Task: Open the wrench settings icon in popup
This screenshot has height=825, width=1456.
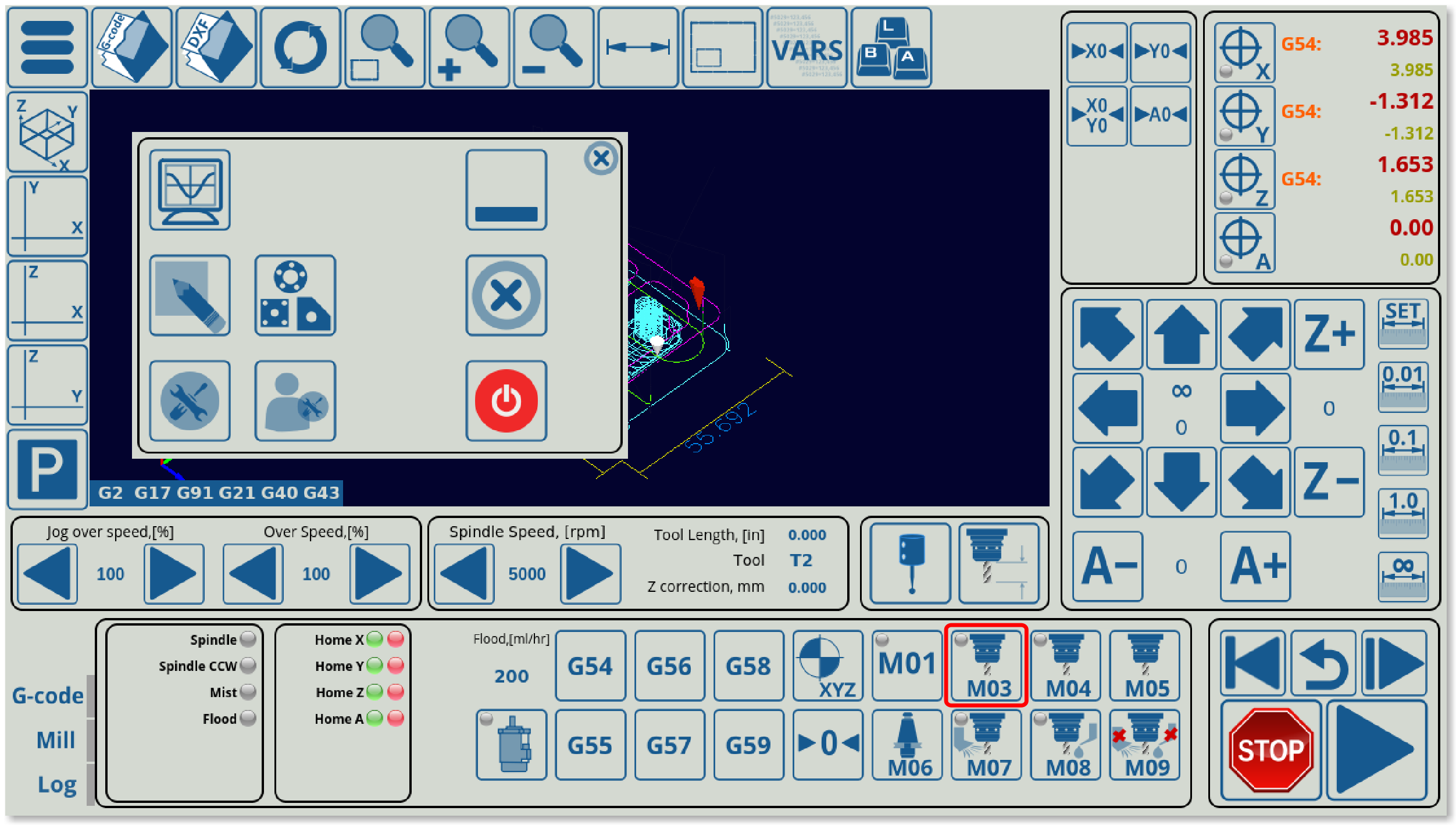Action: [x=190, y=401]
